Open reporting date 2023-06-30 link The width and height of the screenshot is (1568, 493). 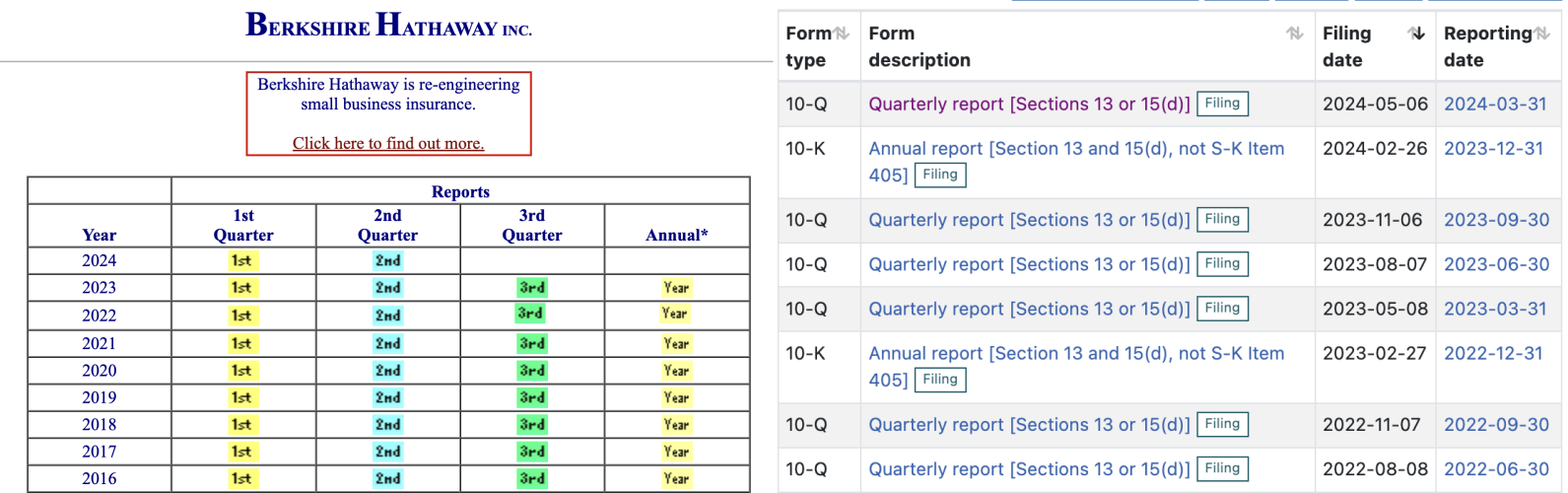(1496, 264)
